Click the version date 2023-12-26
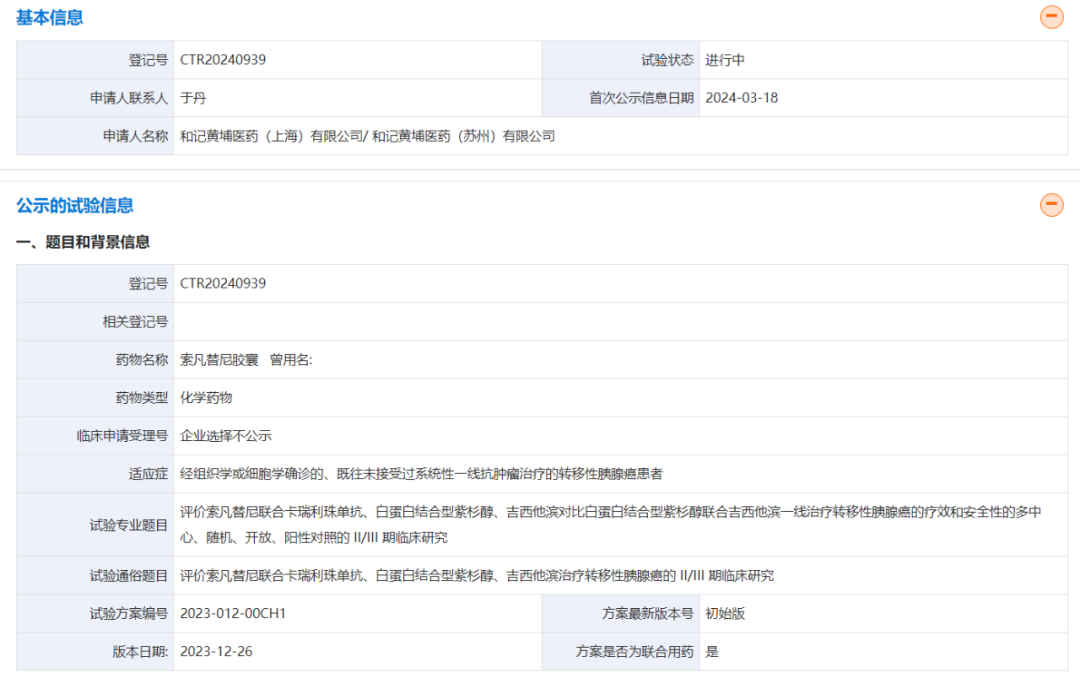Image resolution: width=1080 pixels, height=678 pixels. point(220,650)
